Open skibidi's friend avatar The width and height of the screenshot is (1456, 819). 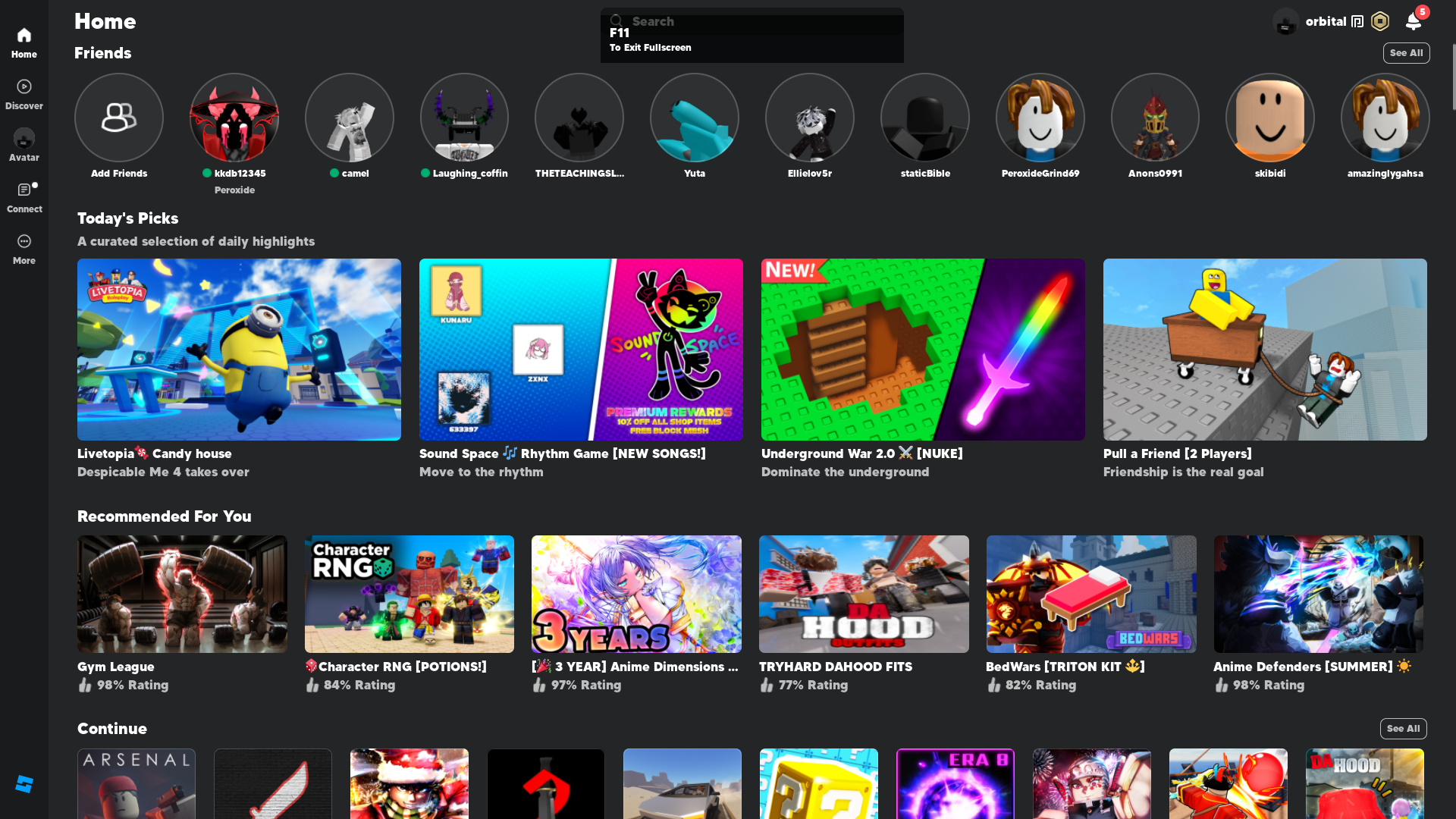click(x=1270, y=118)
